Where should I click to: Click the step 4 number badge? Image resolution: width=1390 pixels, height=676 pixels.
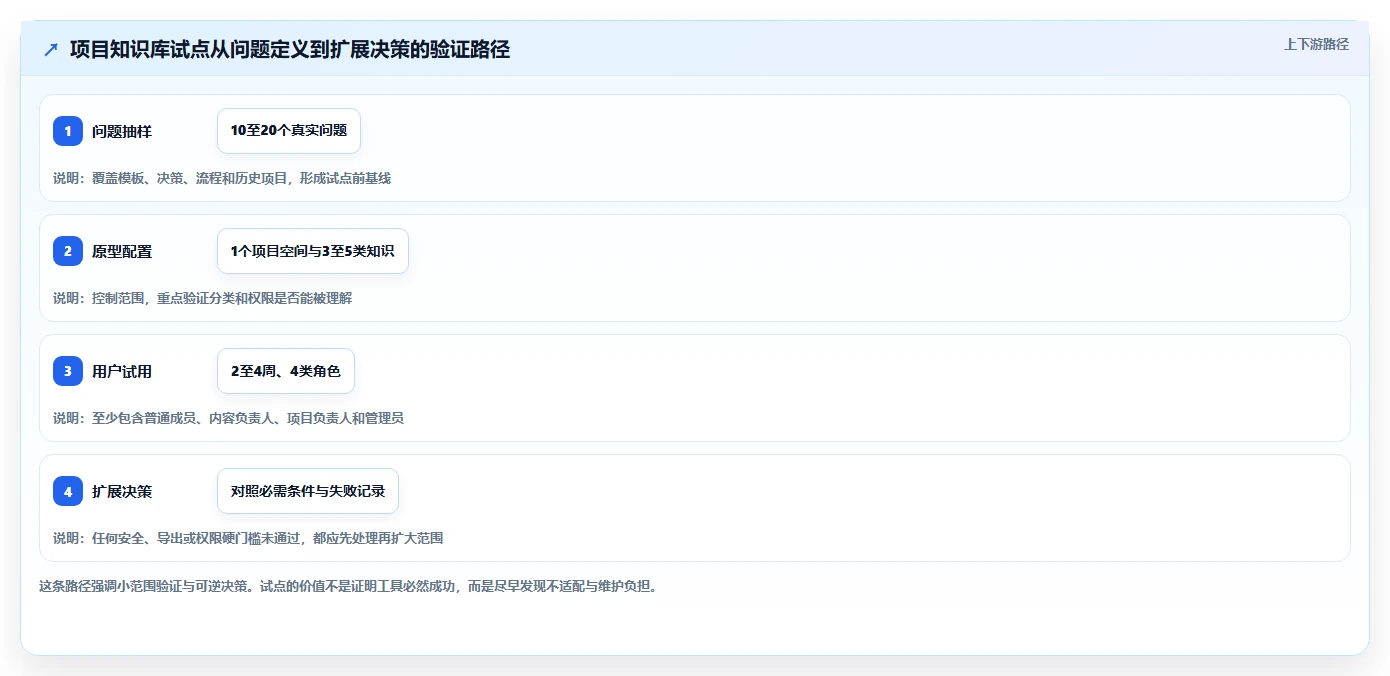coord(68,491)
